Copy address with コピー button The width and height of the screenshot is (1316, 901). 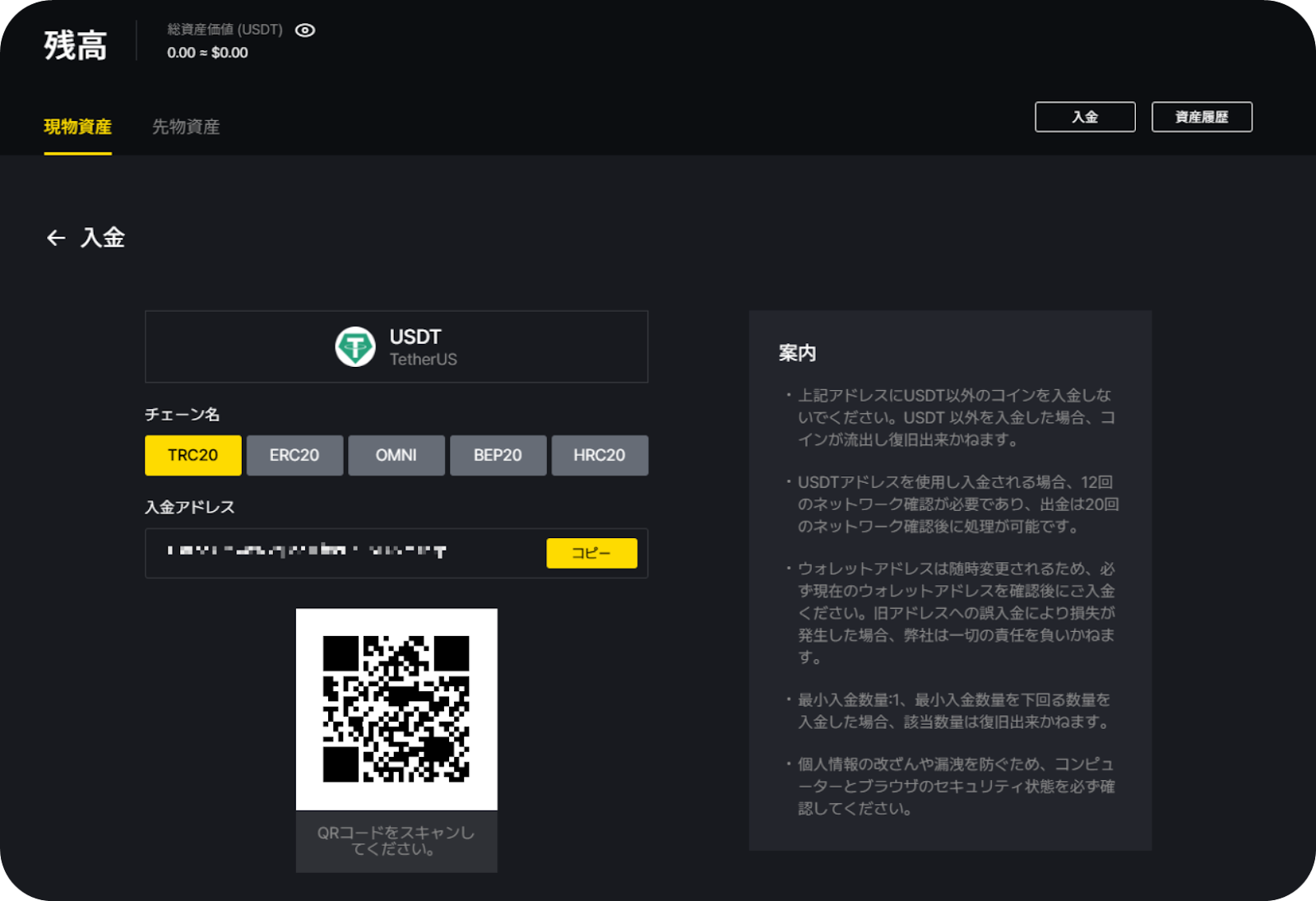(591, 553)
